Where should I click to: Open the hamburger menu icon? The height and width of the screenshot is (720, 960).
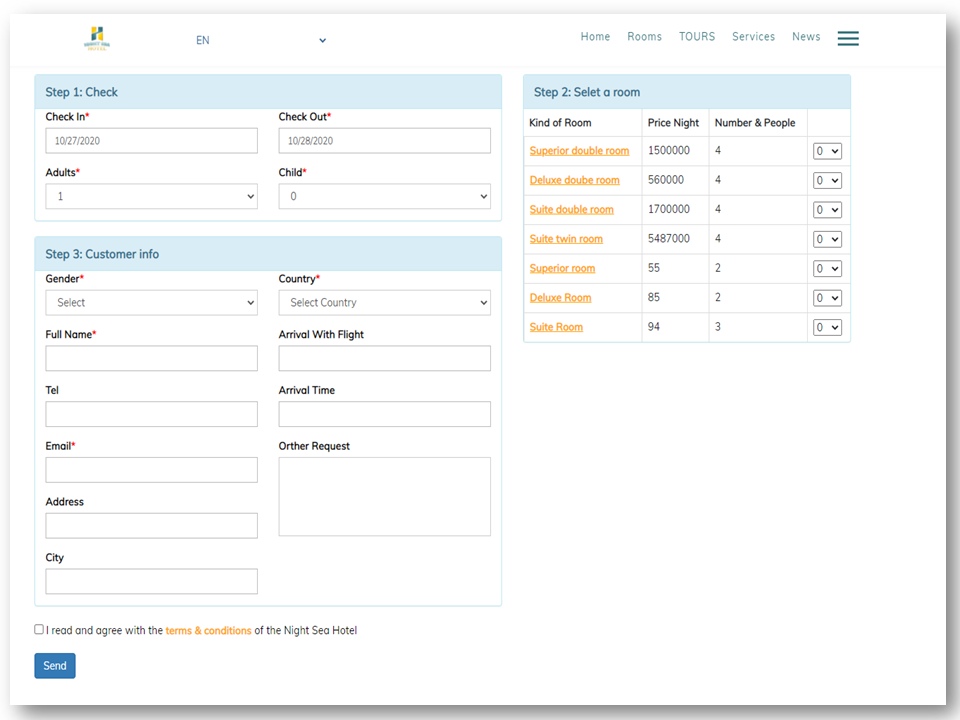click(848, 38)
